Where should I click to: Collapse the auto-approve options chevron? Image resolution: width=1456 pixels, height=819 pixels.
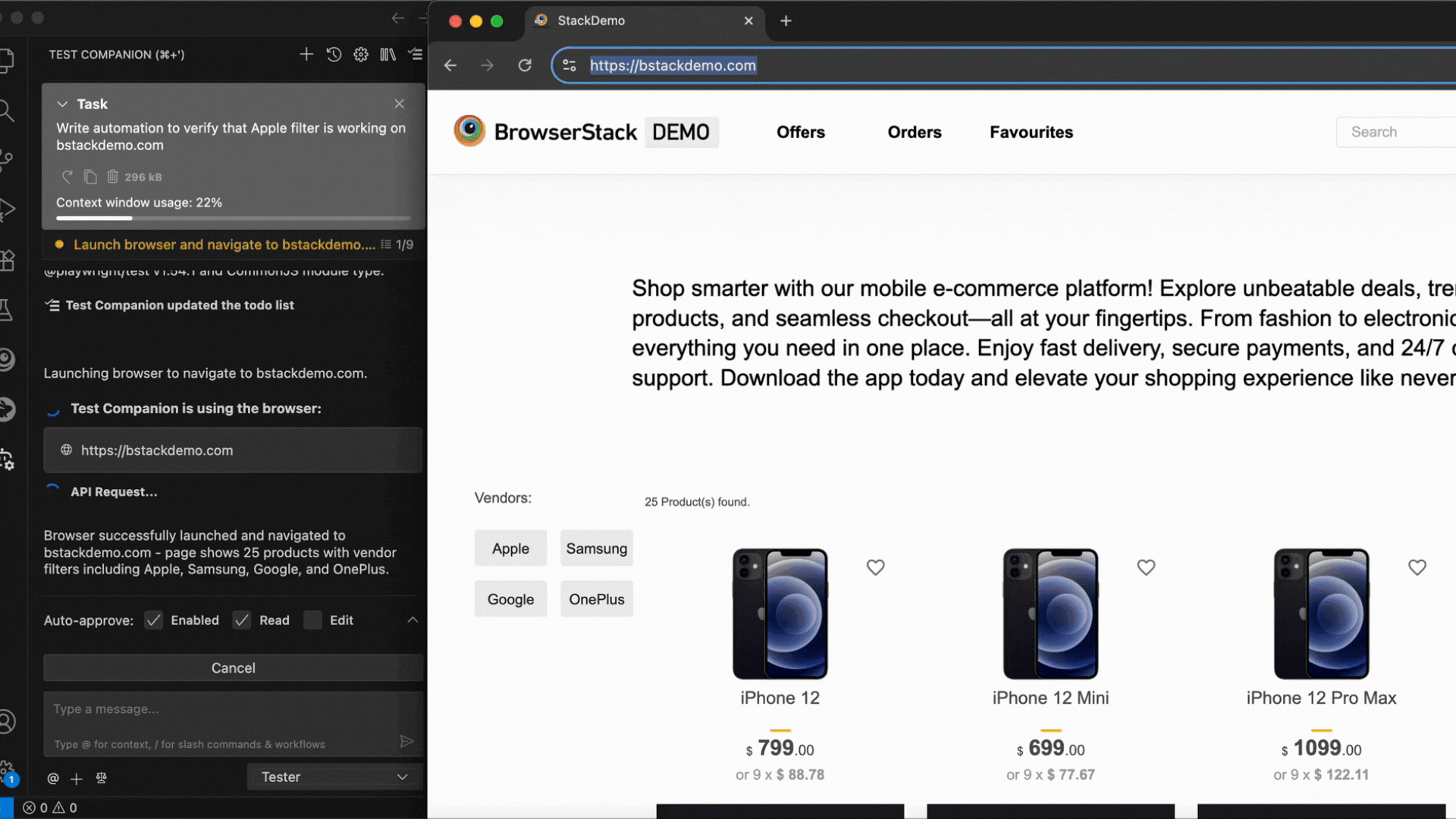pos(413,620)
